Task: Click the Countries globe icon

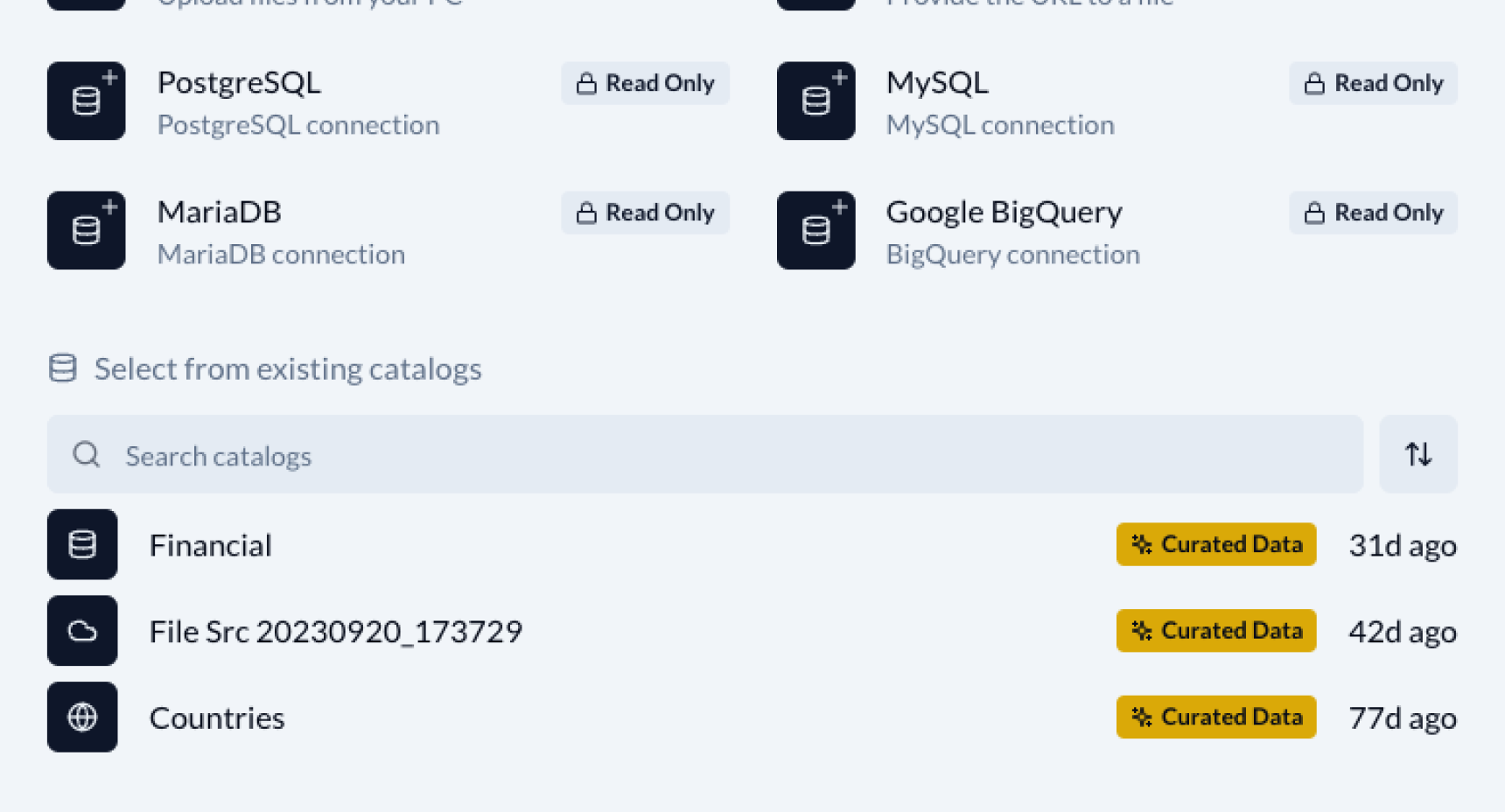Action: pos(82,717)
